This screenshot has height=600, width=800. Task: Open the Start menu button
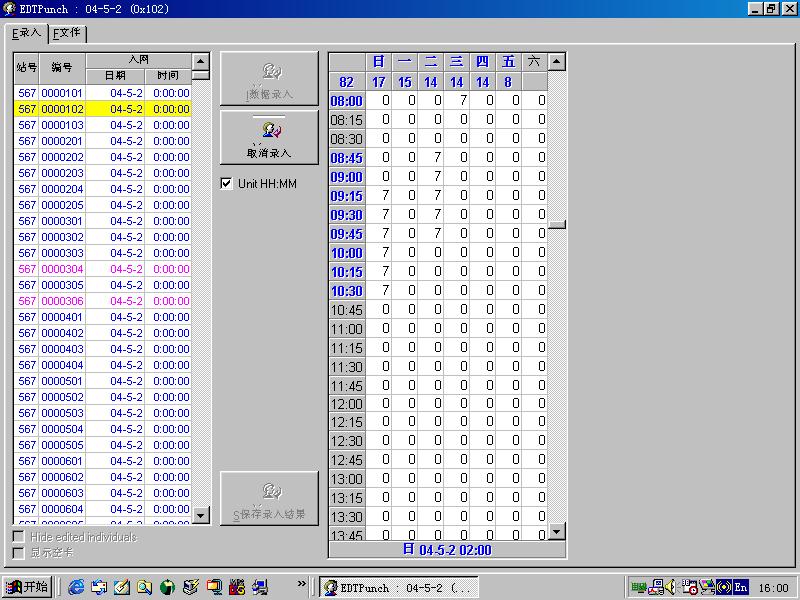point(27,587)
